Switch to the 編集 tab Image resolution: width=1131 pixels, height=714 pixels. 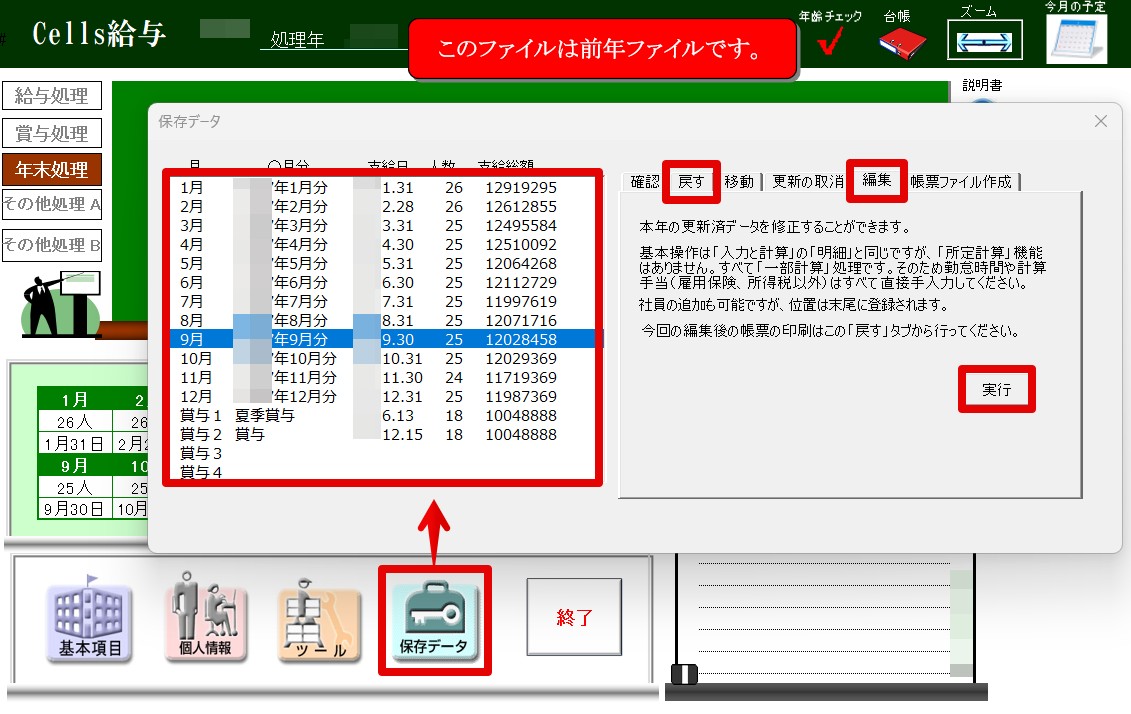coord(876,180)
